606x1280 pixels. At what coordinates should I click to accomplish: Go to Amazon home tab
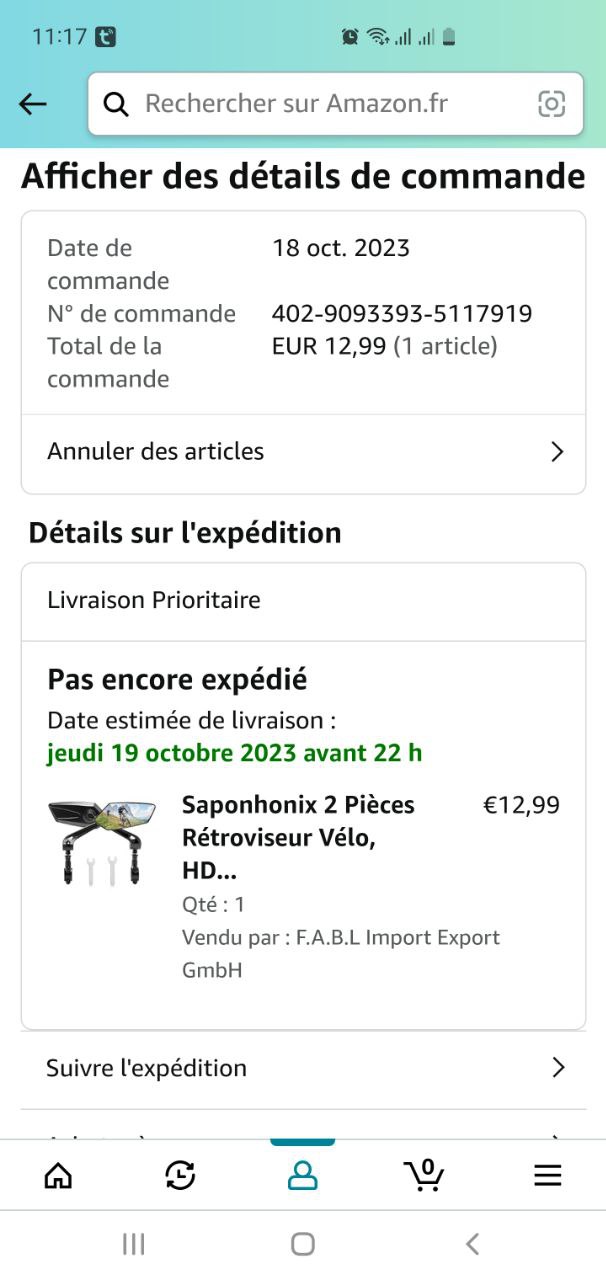[x=58, y=1176]
